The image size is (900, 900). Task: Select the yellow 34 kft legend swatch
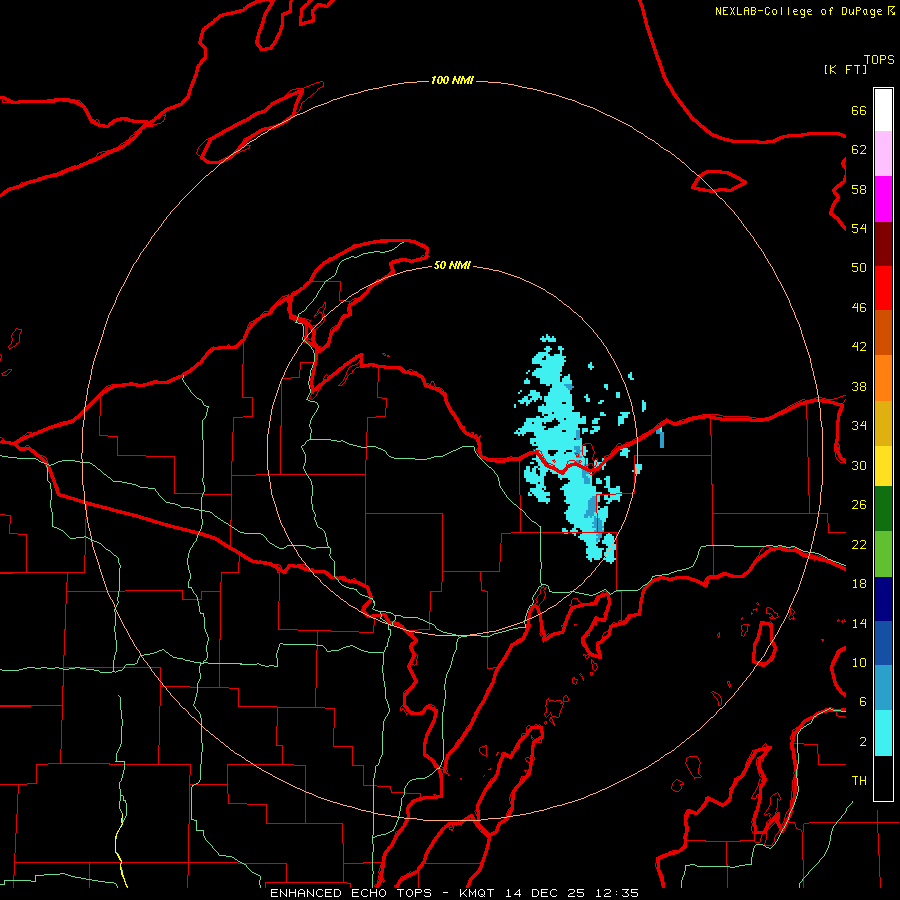[883, 466]
